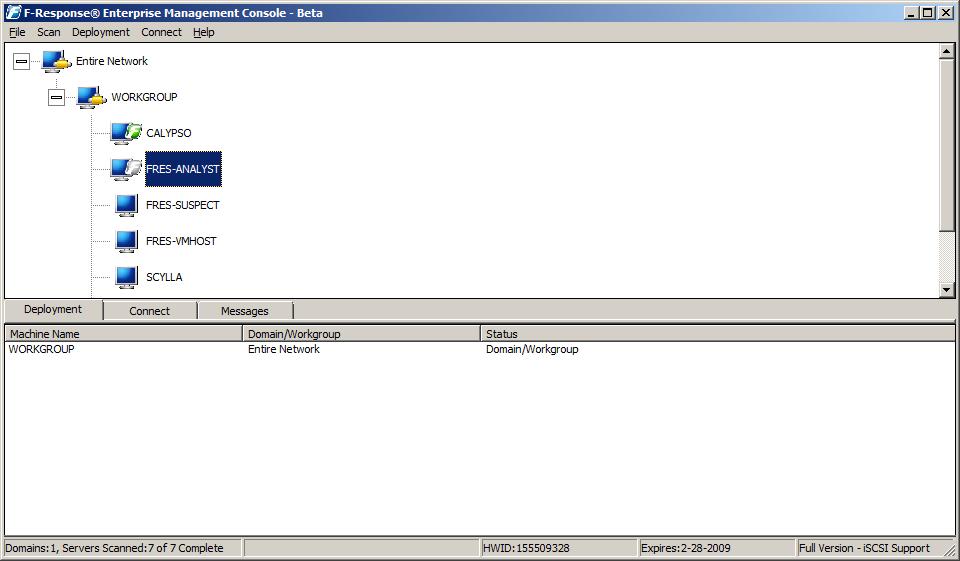Click the tree scrollbar down arrow

pyautogui.click(x=947, y=290)
